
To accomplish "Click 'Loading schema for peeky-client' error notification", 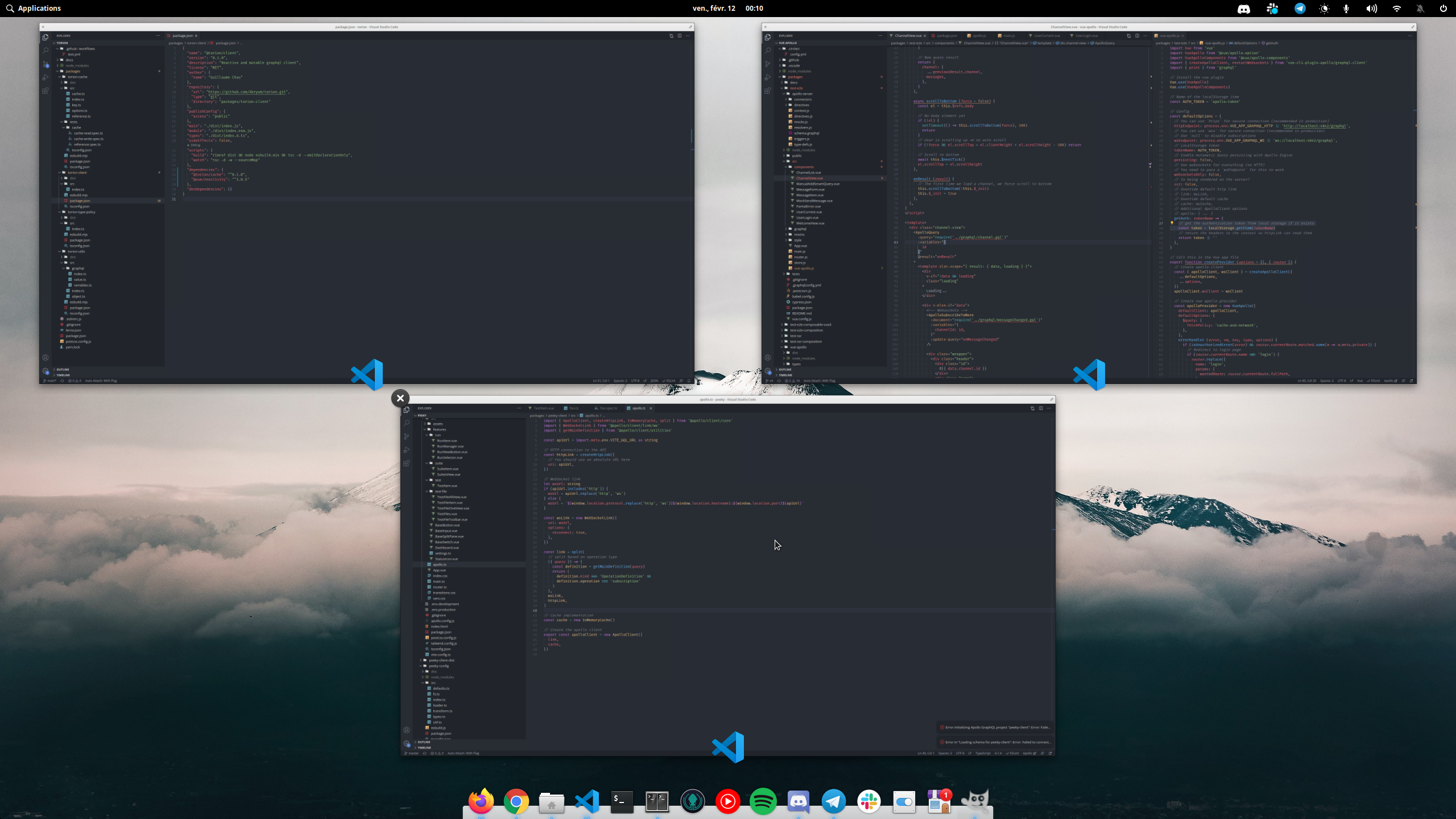I will pyautogui.click(x=996, y=742).
